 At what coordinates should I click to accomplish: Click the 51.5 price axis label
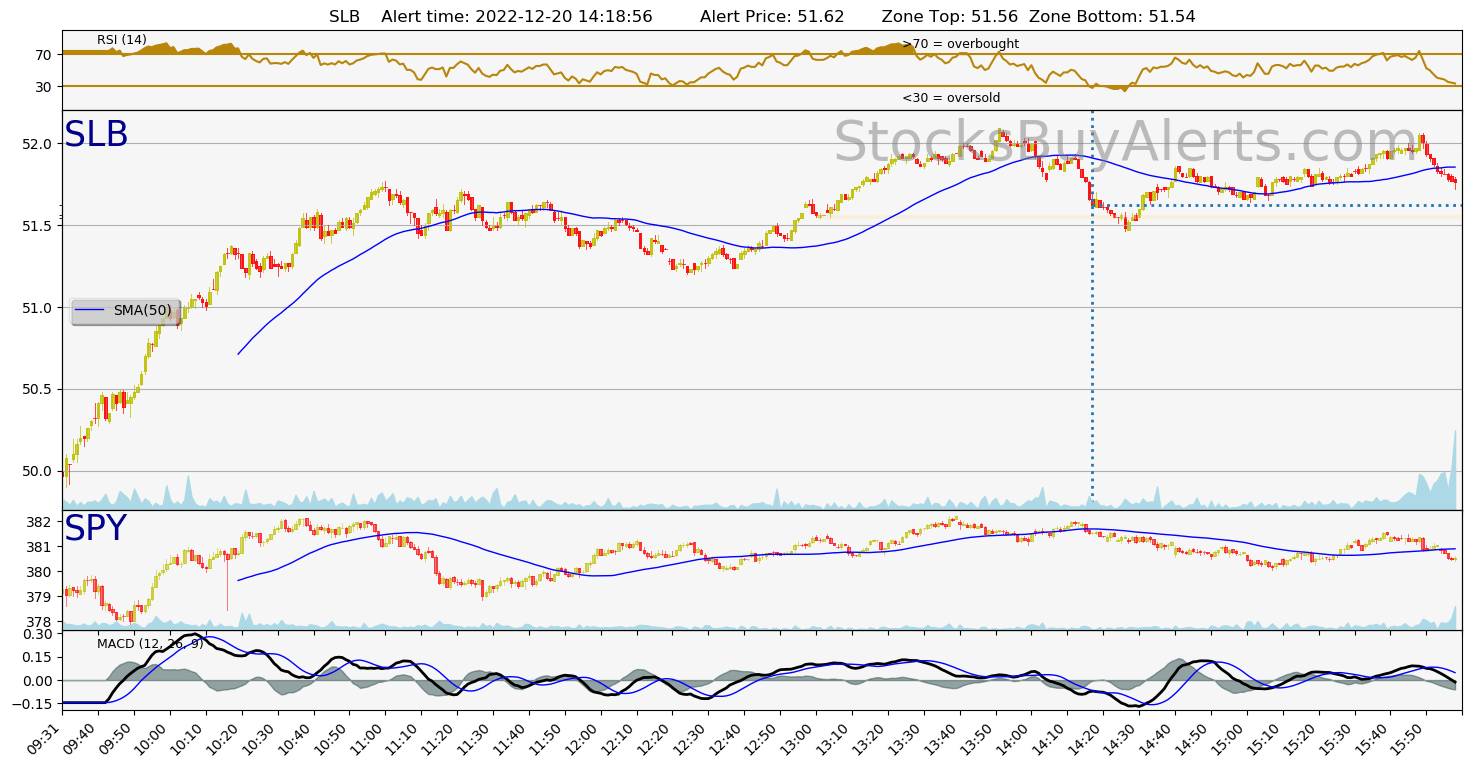coord(38,226)
